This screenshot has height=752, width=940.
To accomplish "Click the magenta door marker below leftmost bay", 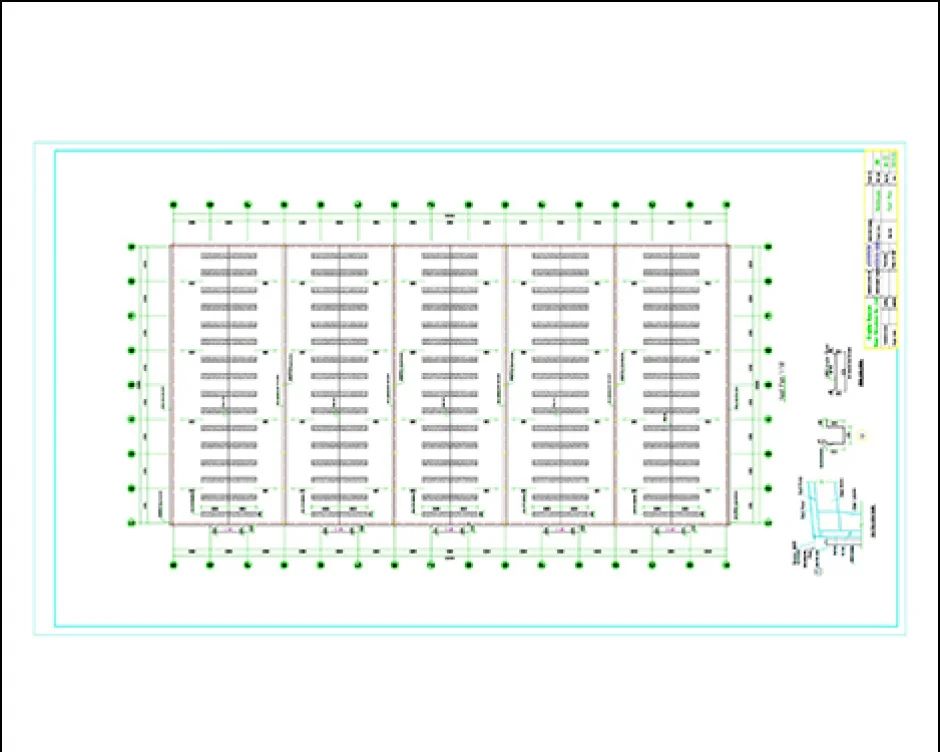I will pos(229,530).
